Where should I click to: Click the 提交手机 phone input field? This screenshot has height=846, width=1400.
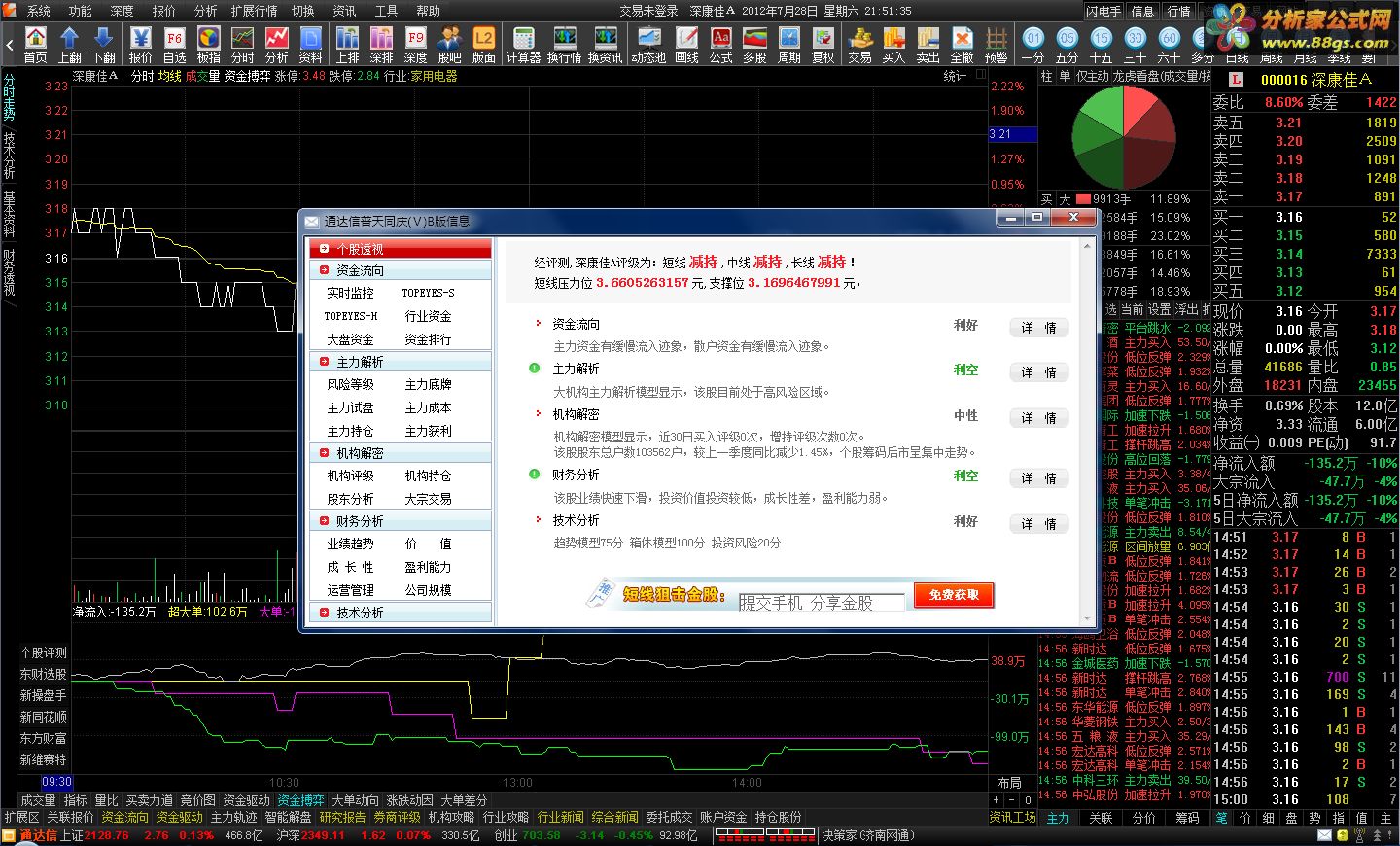point(822,603)
